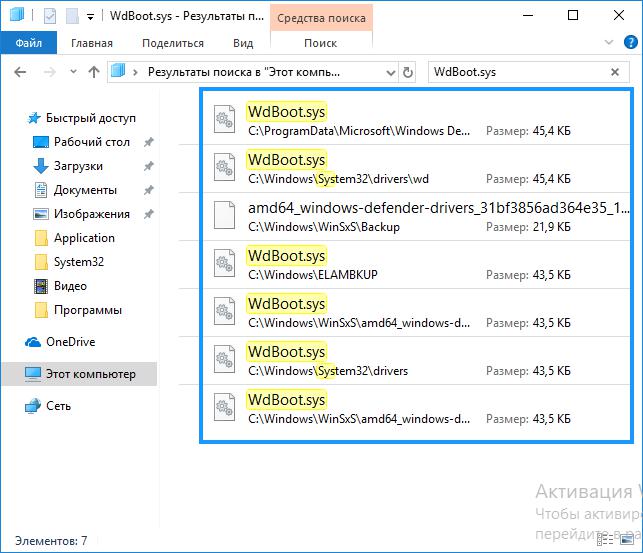Open the Программы folder in sidebar
The image size is (643, 553).
(x=78, y=310)
